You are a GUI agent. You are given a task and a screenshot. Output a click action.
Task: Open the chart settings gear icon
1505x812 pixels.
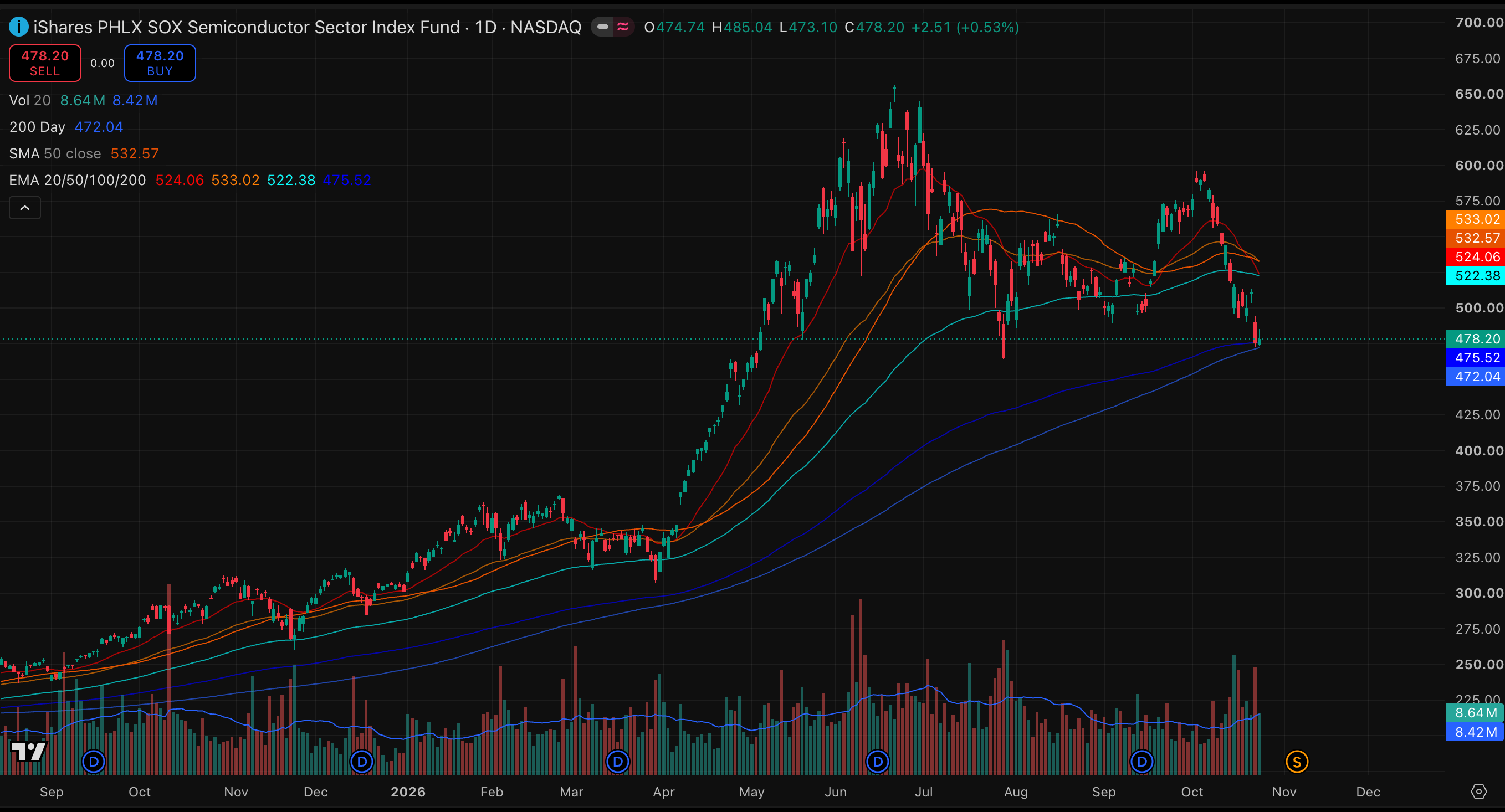click(x=1479, y=792)
